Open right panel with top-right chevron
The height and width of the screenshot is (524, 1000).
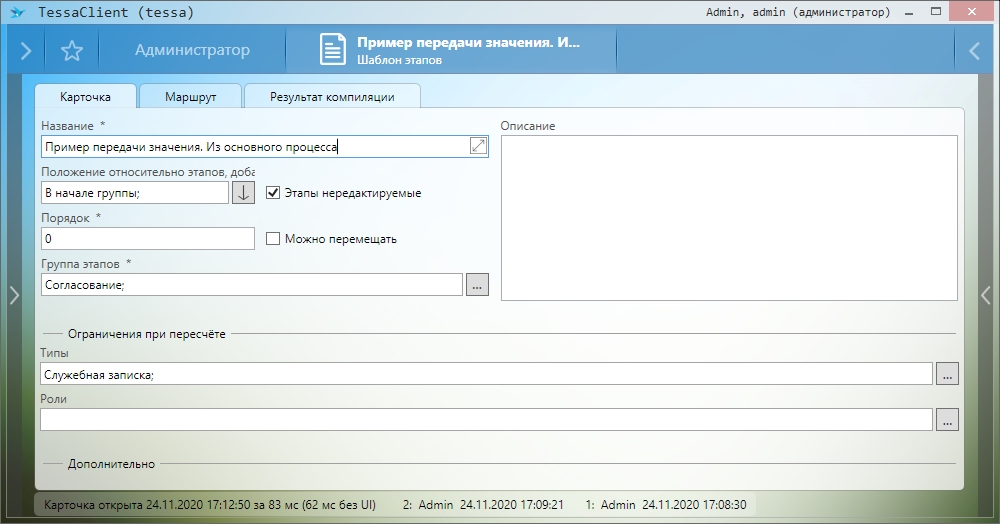pos(974,51)
